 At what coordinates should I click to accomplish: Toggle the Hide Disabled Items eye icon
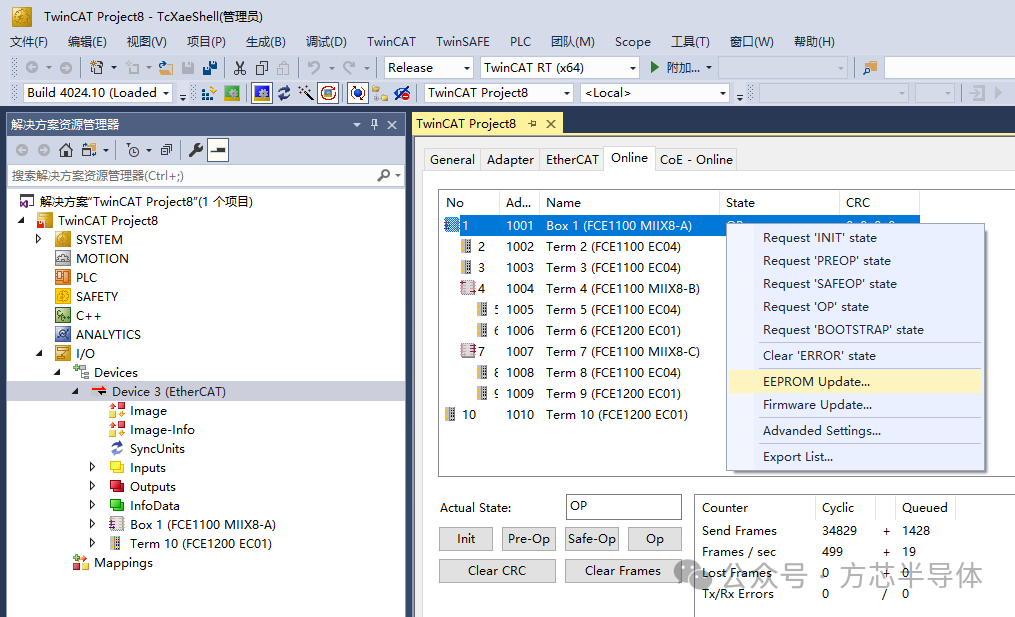pyautogui.click(x=402, y=93)
